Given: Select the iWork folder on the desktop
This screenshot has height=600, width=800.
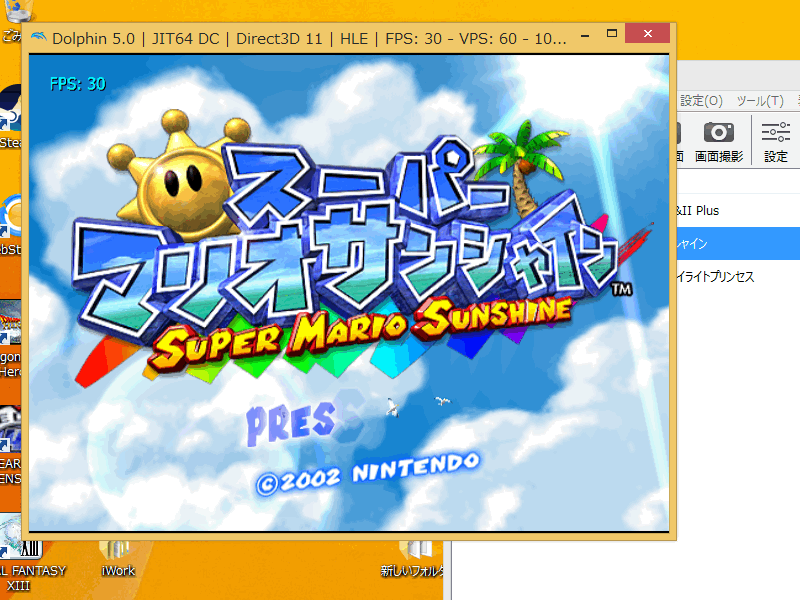Looking at the screenshot, I should pos(117,553).
